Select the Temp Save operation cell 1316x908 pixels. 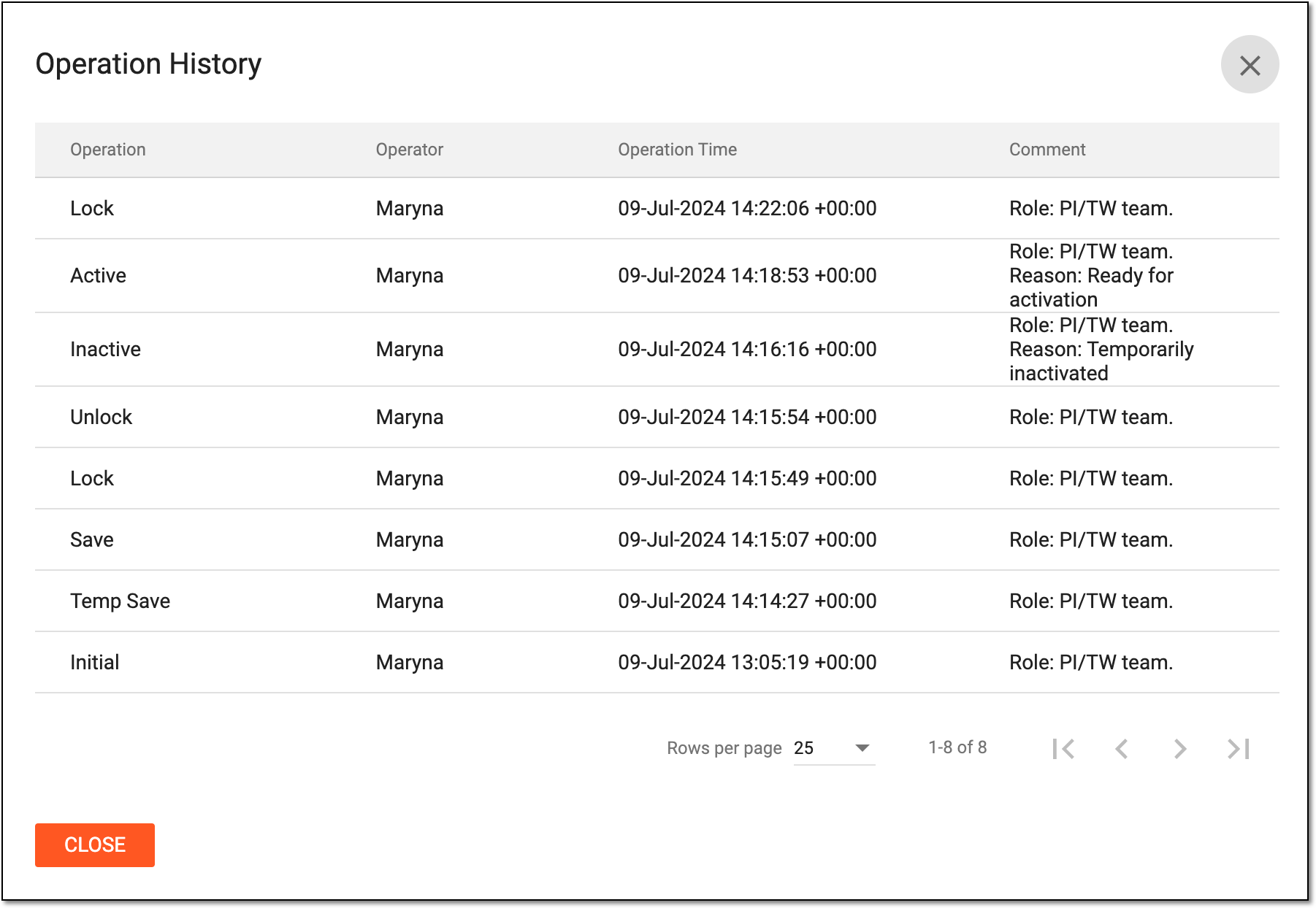point(120,601)
